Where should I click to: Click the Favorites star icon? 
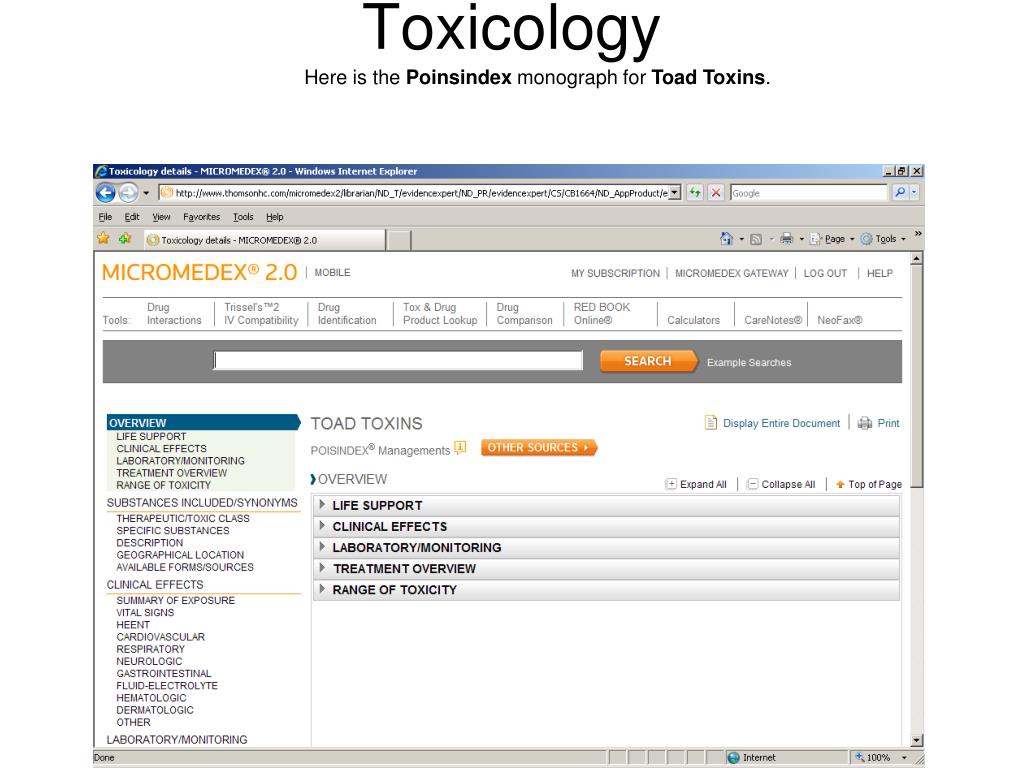tap(103, 238)
